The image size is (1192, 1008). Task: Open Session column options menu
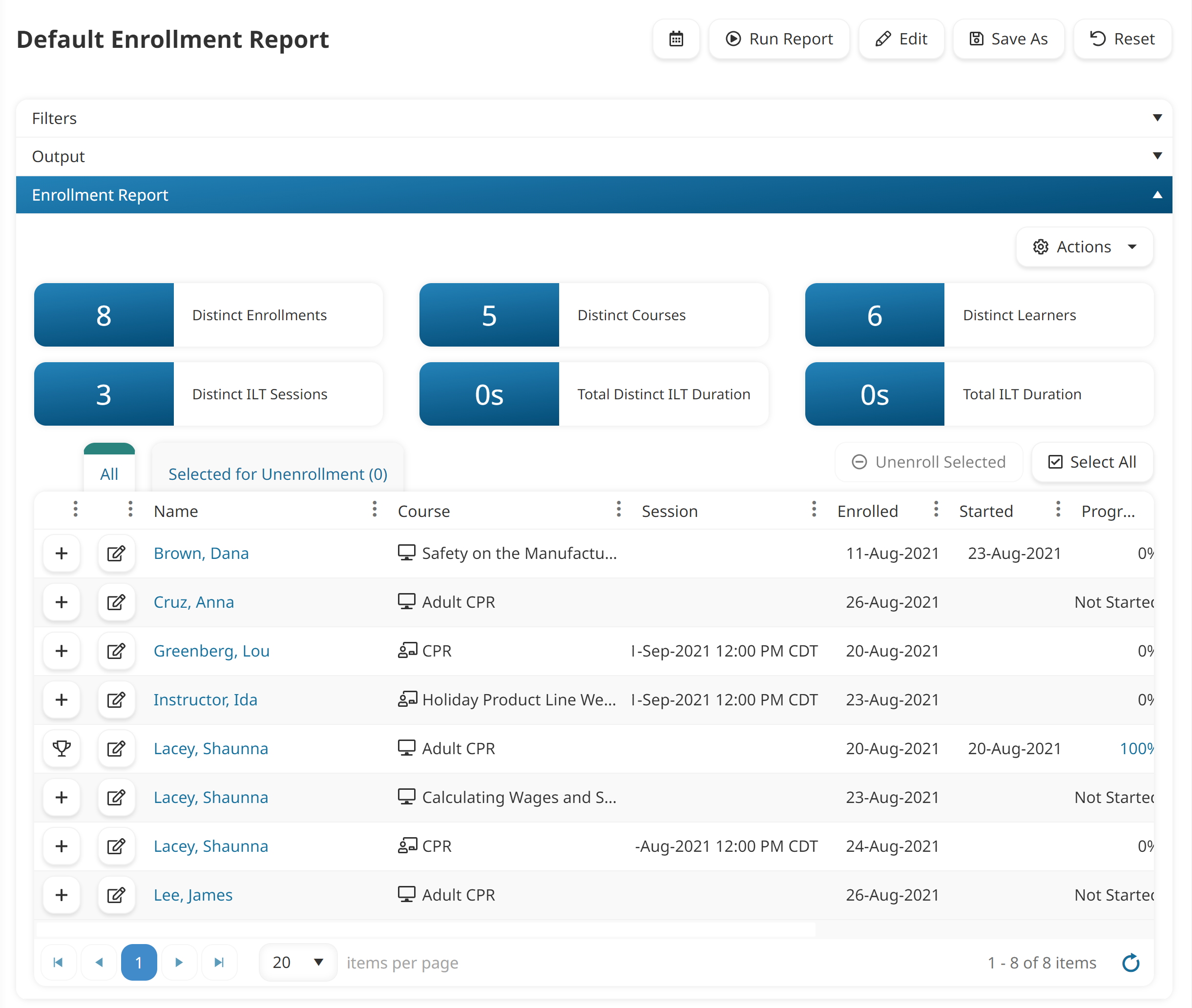pos(814,509)
